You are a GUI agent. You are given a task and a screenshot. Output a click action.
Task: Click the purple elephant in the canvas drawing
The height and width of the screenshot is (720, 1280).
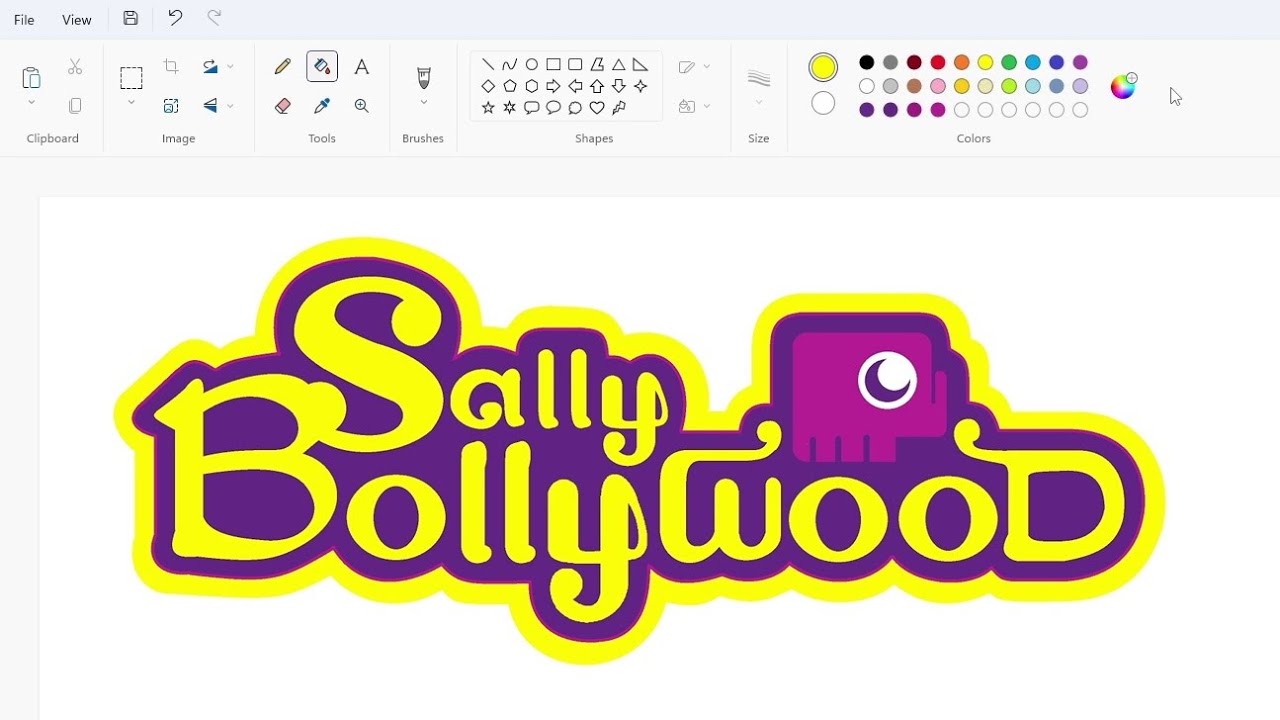pyautogui.click(x=868, y=397)
